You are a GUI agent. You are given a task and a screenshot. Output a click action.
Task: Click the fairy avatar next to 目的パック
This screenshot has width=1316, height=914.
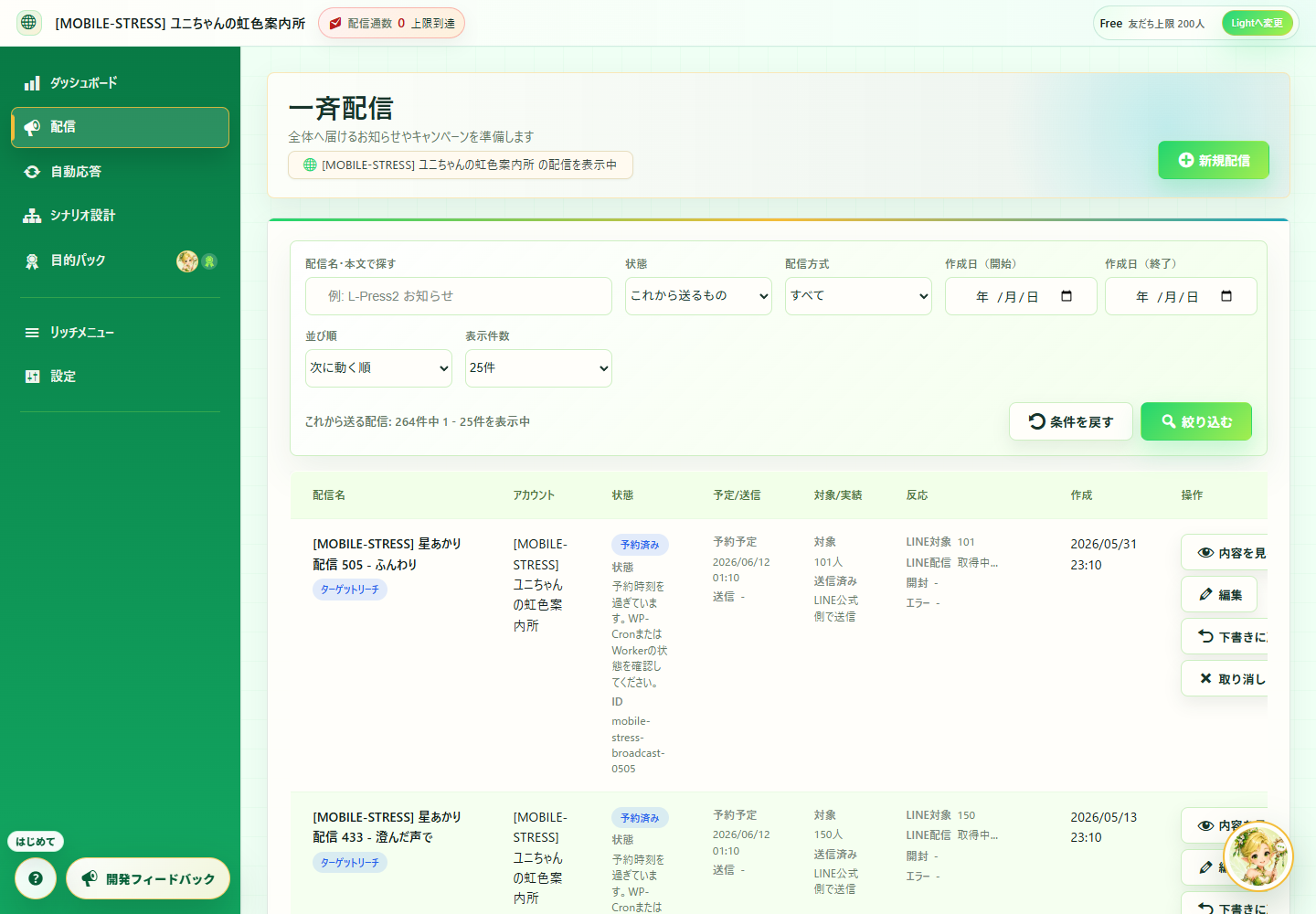tap(187, 261)
